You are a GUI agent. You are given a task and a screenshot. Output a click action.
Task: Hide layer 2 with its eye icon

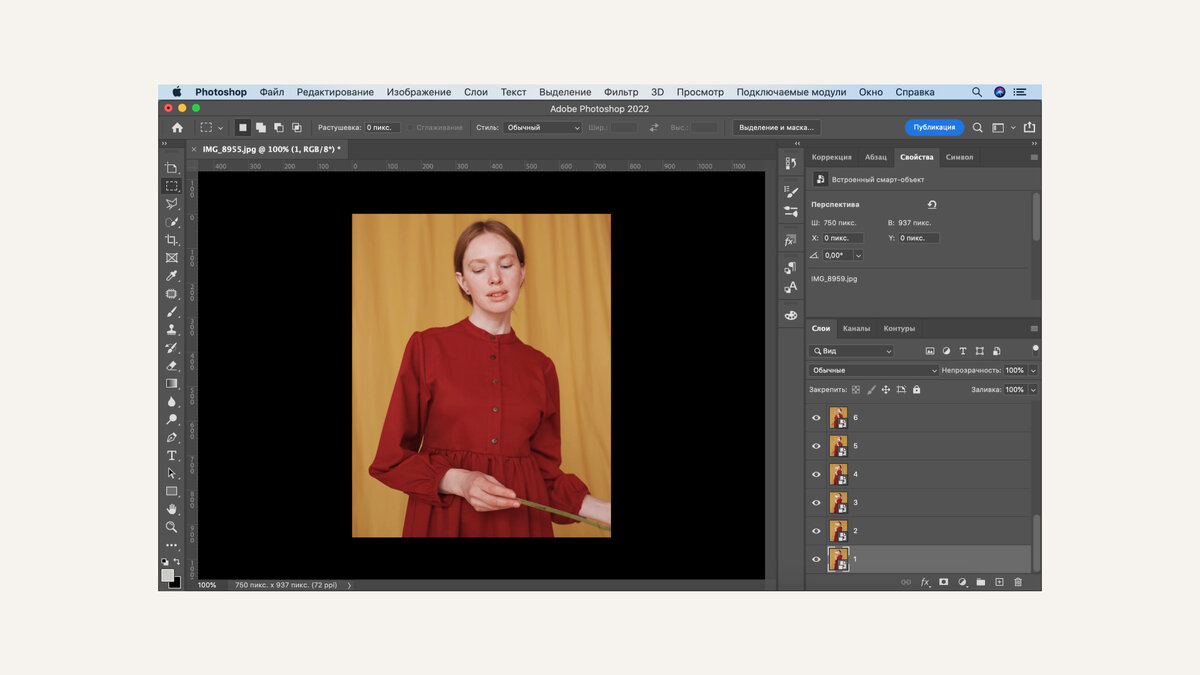(816, 531)
